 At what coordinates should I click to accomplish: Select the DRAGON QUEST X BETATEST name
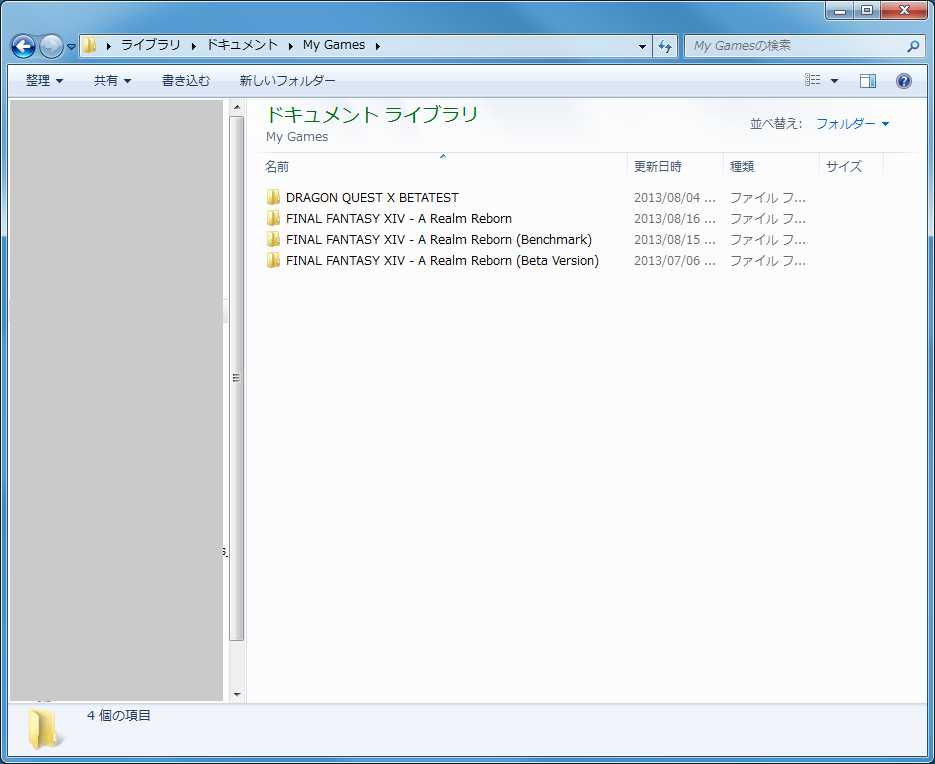click(x=372, y=197)
